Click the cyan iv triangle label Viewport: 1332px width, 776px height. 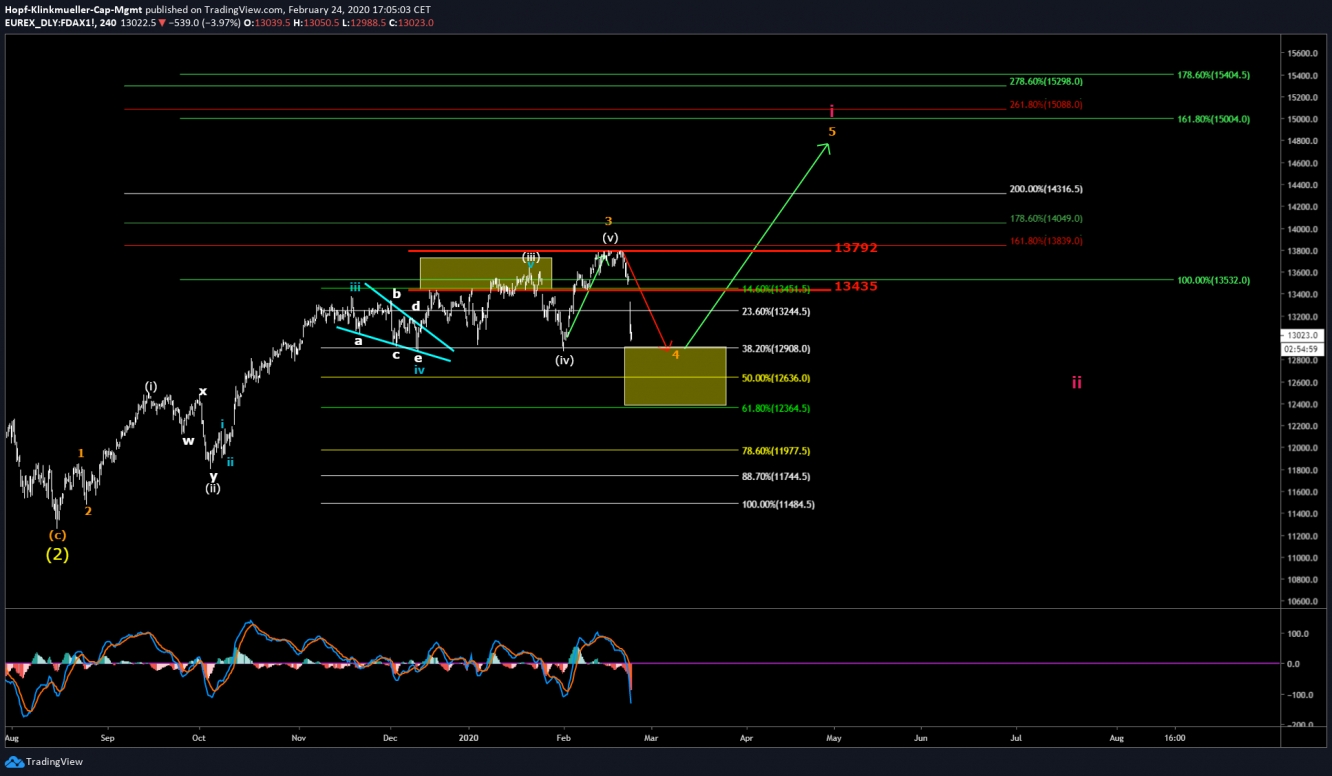pos(420,370)
